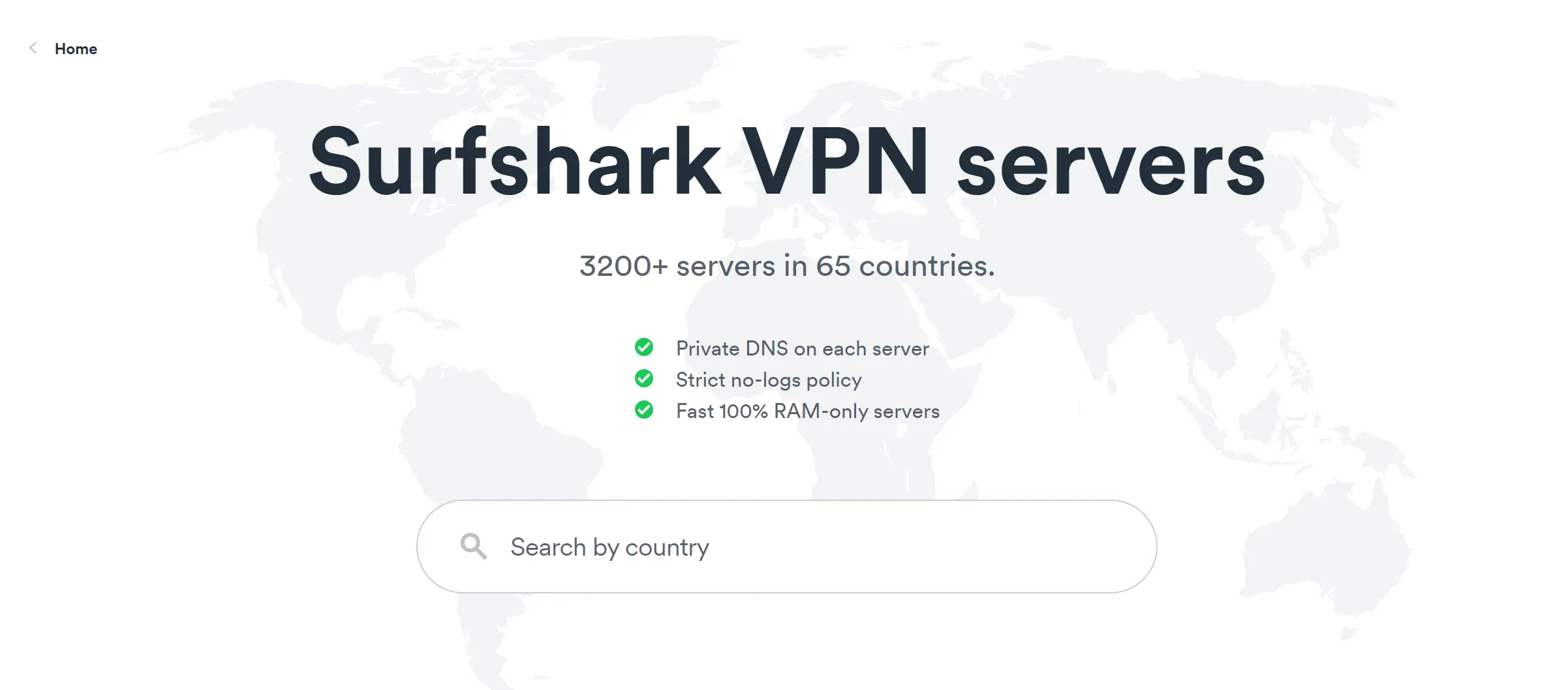
Task: Toggle the Fast 100% RAM-only servers indicator
Action: 645,411
